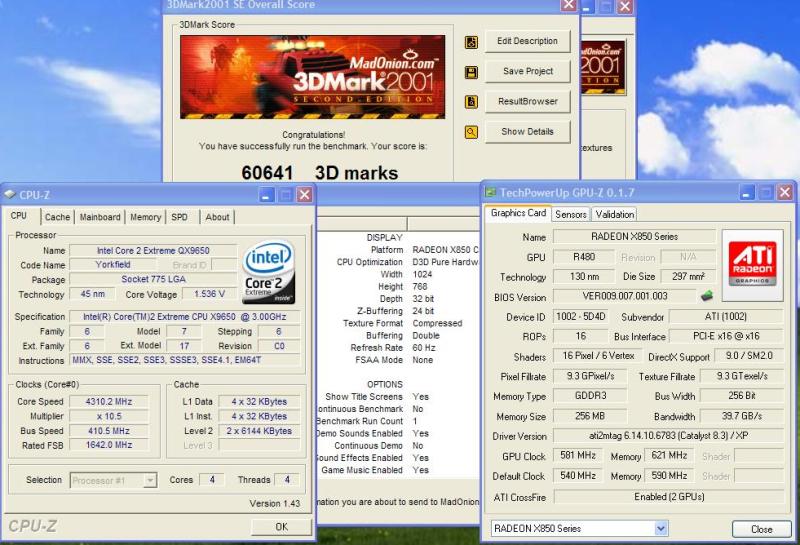Click the Edit Description icon in 3DMark

pos(471,42)
